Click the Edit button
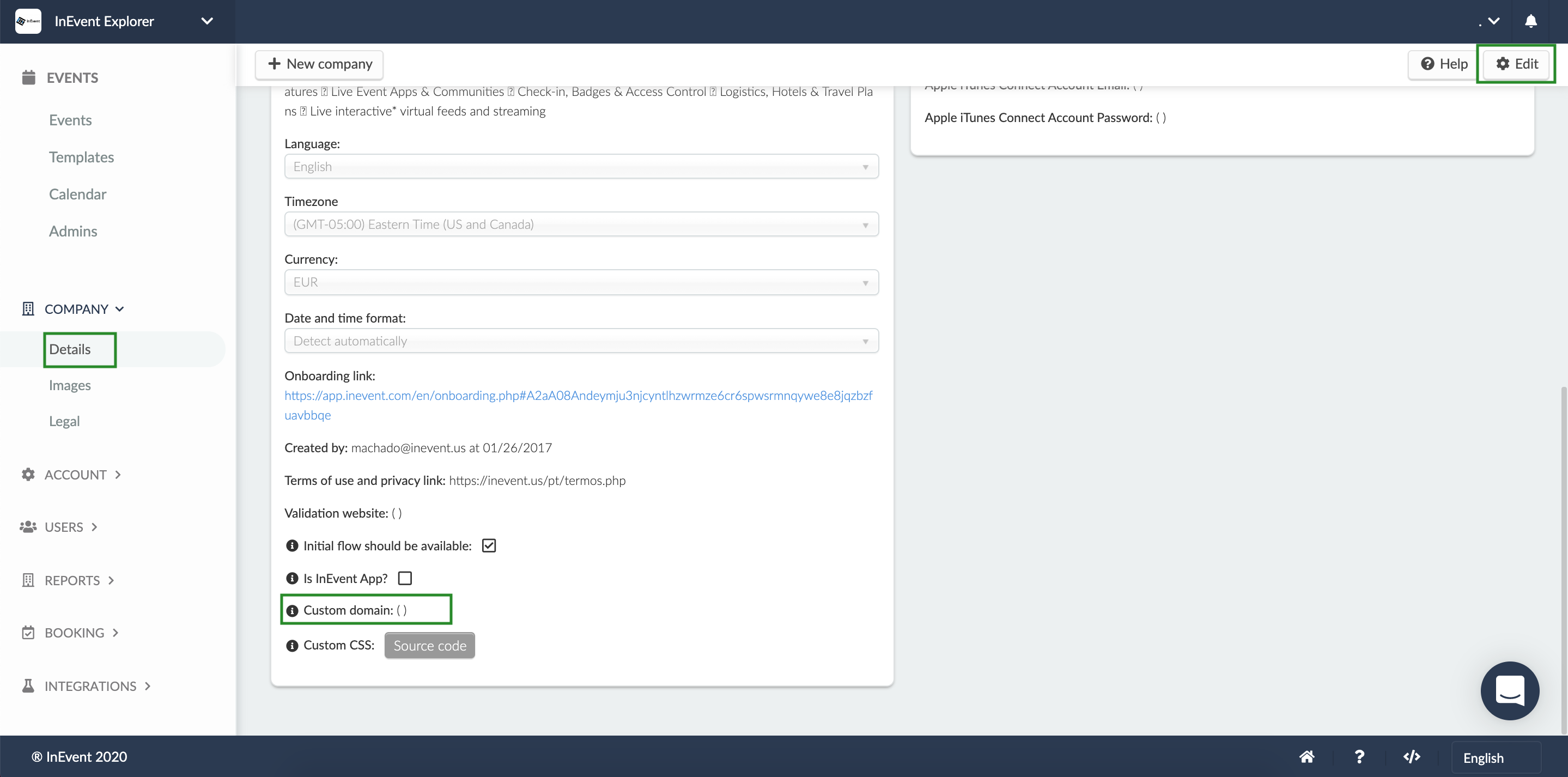1568x777 pixels. (x=1516, y=64)
